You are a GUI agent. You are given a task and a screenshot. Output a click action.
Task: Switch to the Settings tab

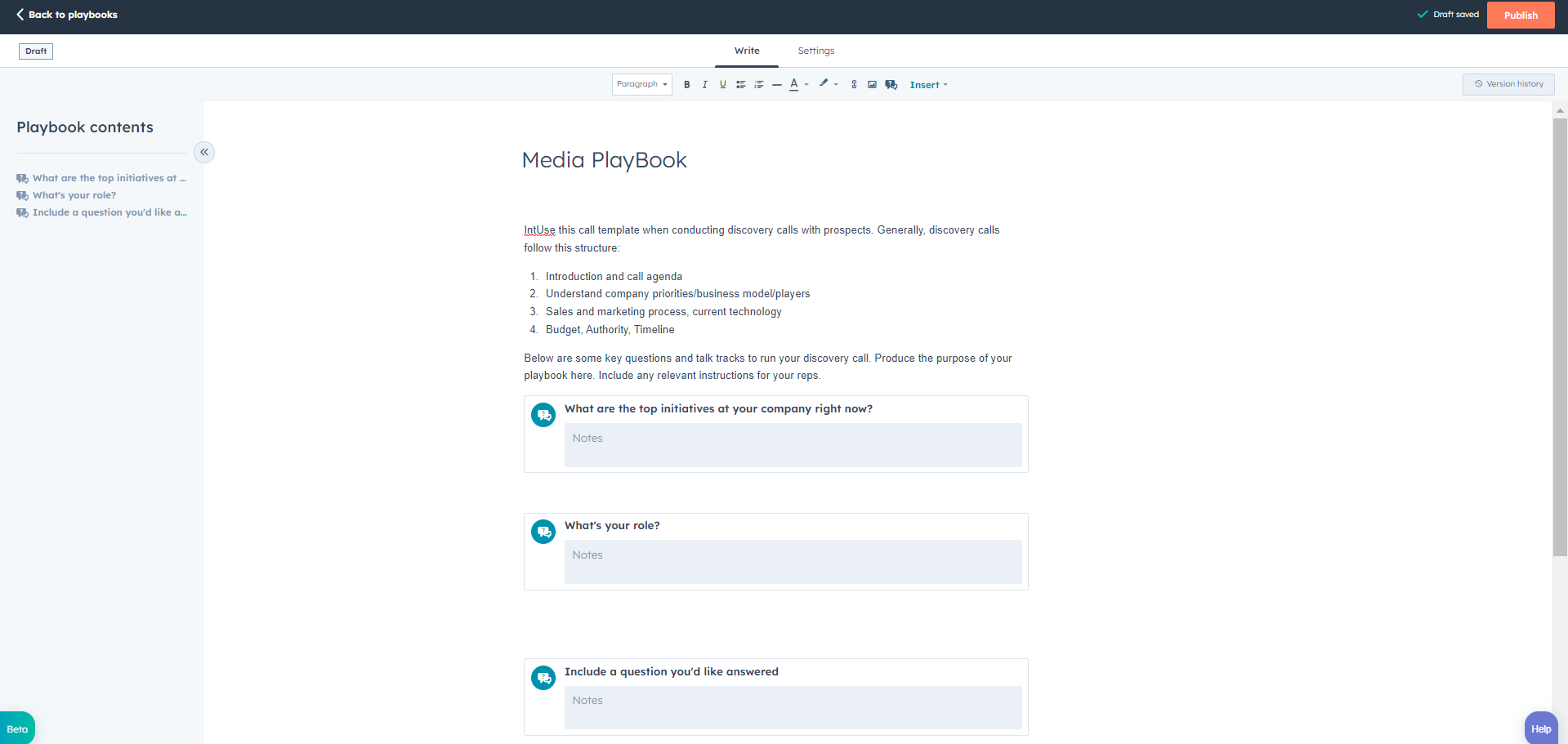[x=815, y=51]
